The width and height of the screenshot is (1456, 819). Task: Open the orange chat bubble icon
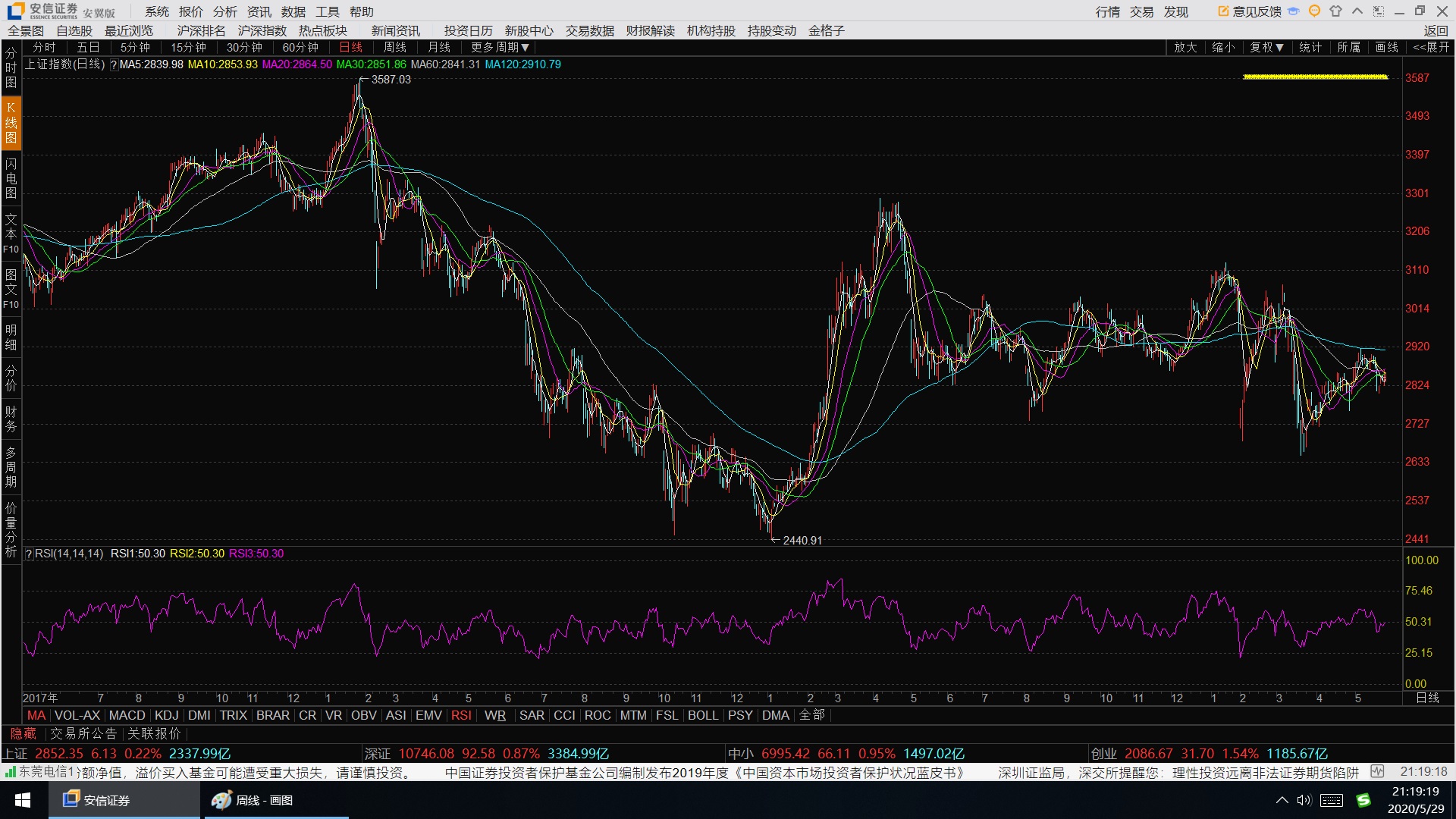(1315, 11)
